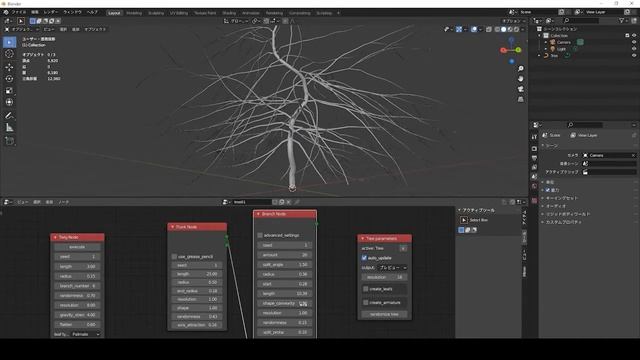Adjust the randomness slider in Trunk Node
The image size is (640, 360).
tap(197, 317)
